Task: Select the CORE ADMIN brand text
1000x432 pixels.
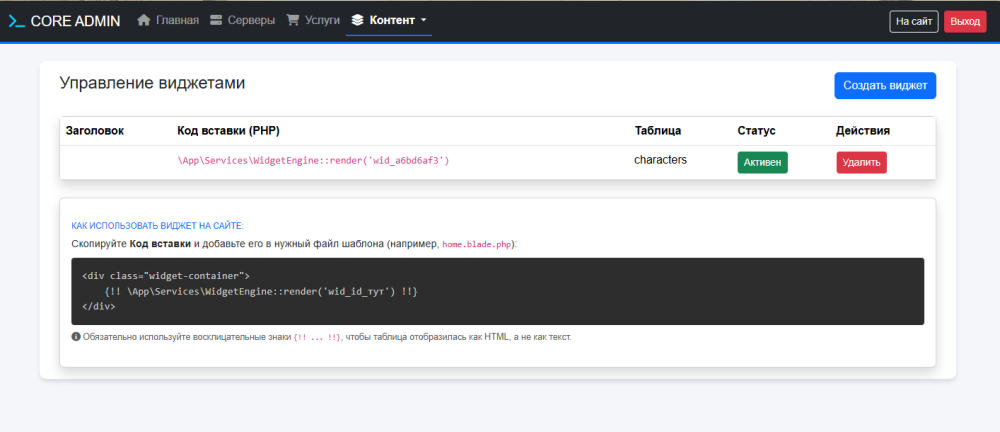Action: click(76, 20)
